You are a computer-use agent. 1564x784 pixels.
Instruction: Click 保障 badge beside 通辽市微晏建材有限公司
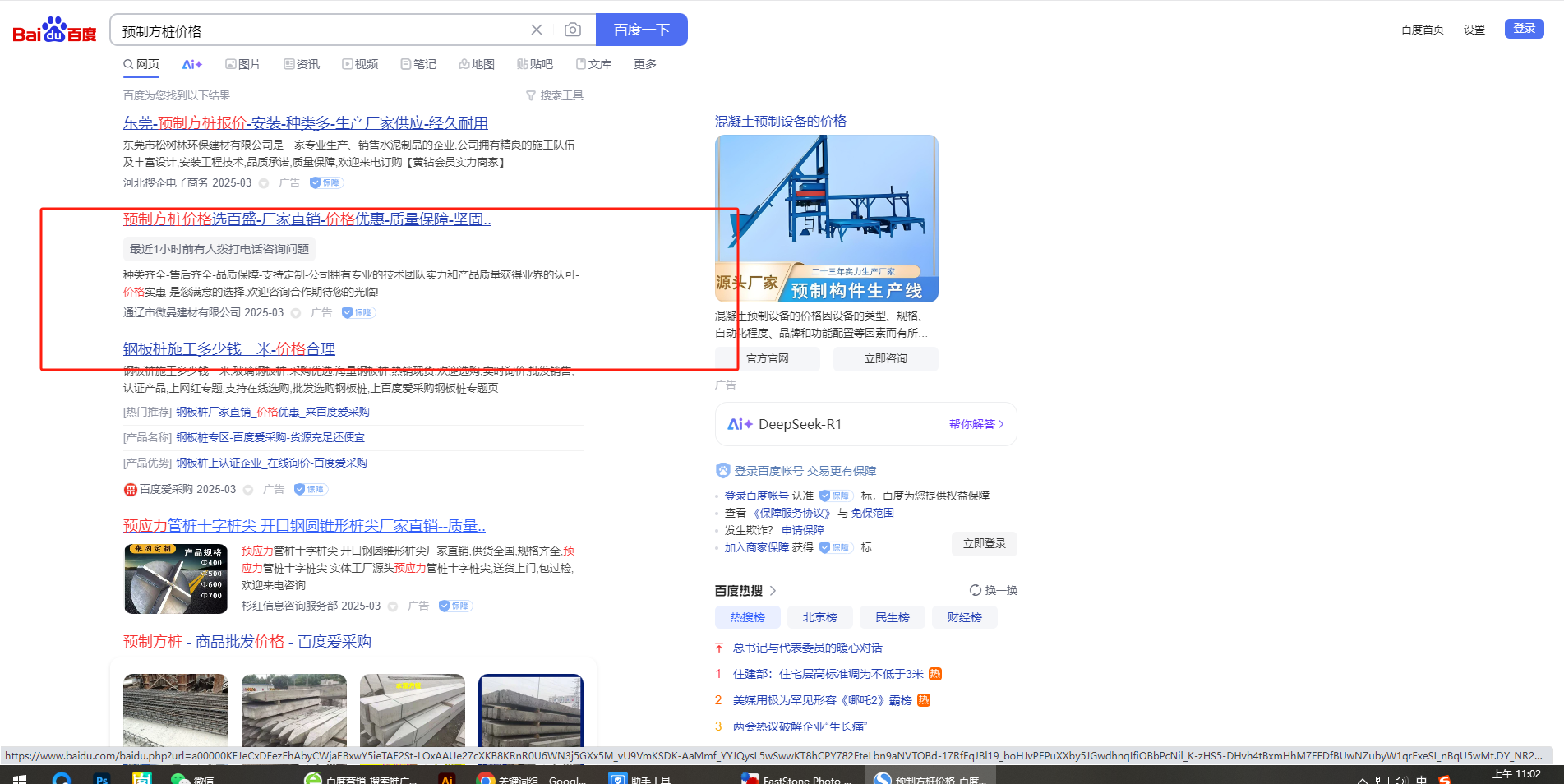pos(358,312)
